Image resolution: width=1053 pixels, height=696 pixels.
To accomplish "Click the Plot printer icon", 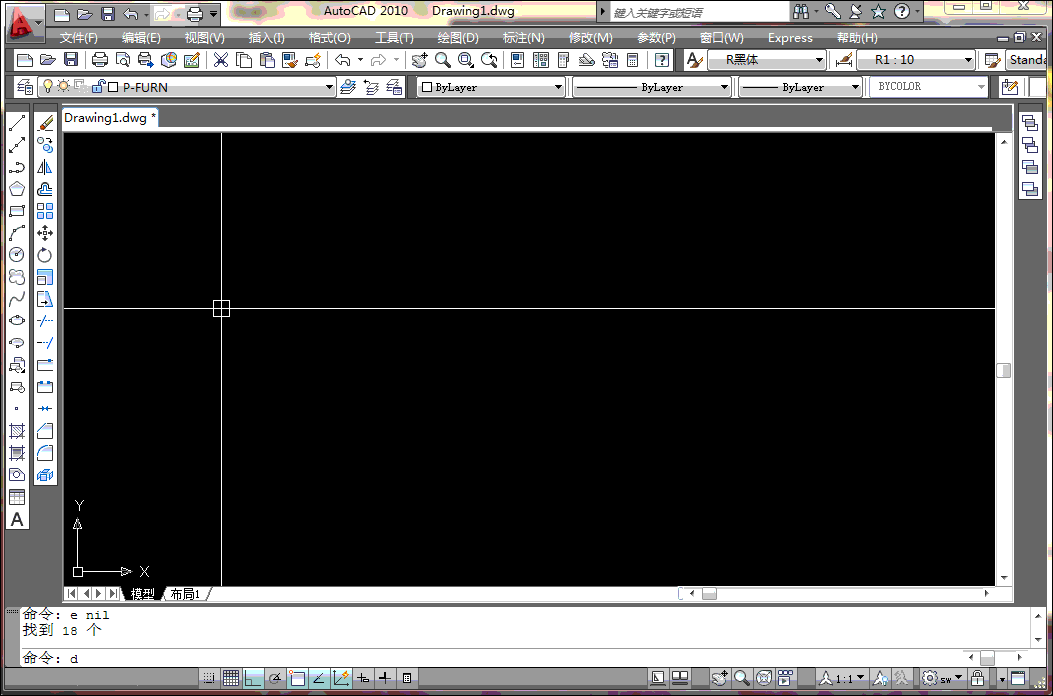I will (x=100, y=60).
